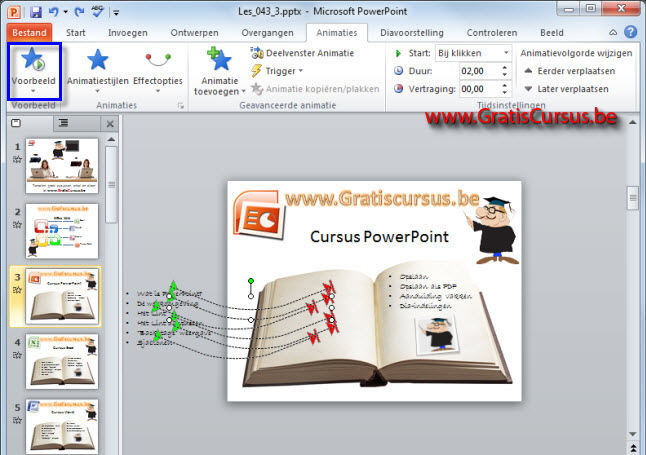Screen dimensions: 646x455
Task: Go to the previous slide with the double arrow
Action: 632,448
